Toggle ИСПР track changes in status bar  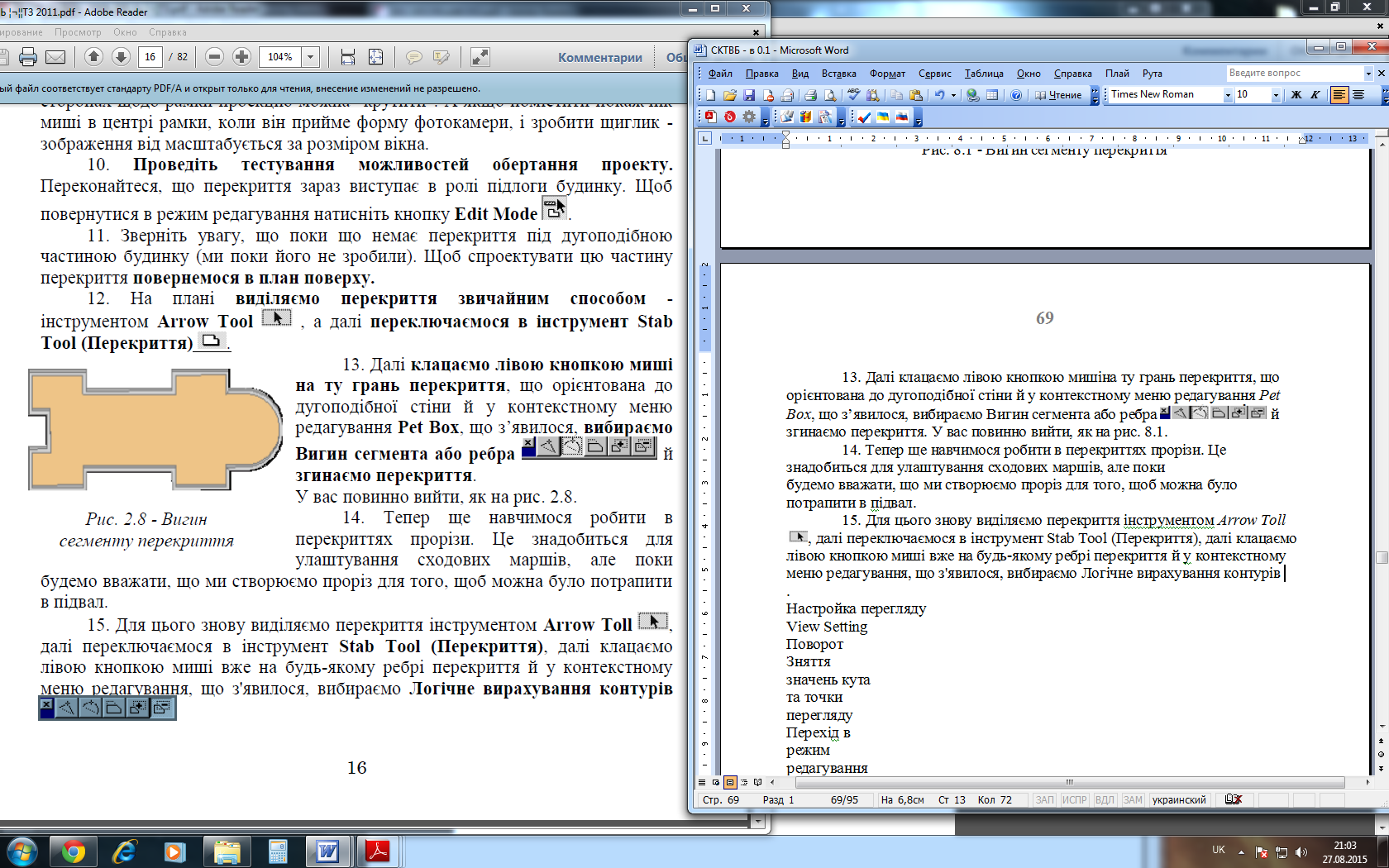(1074, 799)
